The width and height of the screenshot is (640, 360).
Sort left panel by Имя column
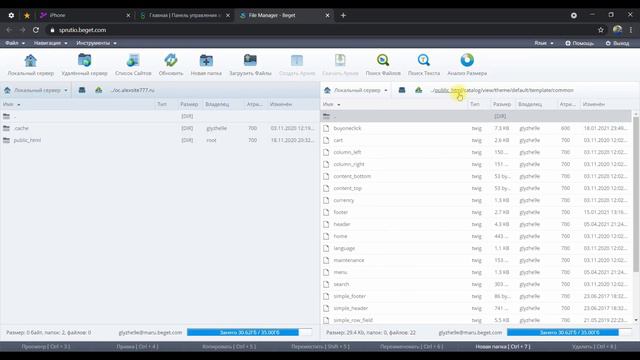11,104
